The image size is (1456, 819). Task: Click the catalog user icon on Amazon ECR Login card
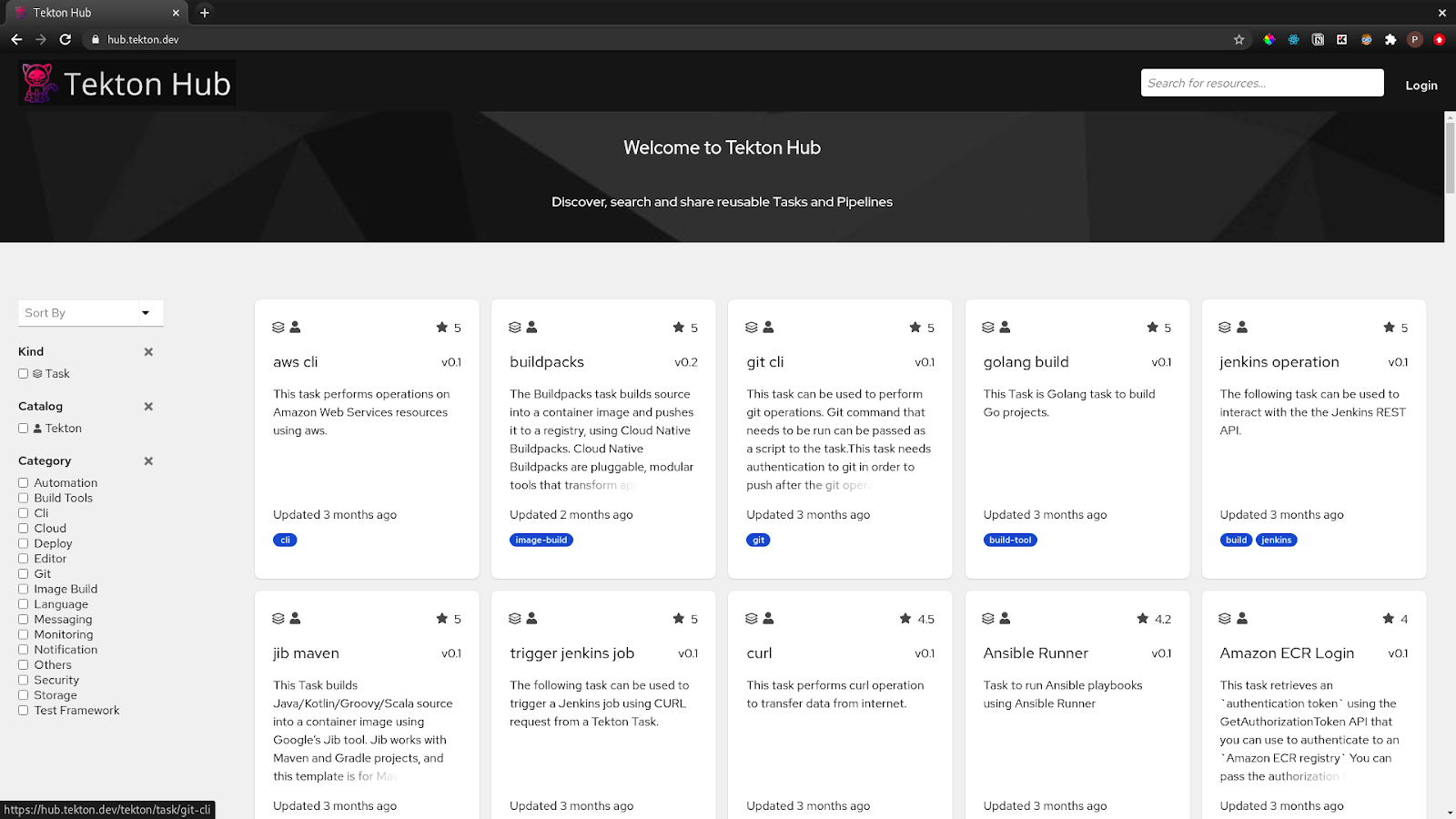[1242, 619]
